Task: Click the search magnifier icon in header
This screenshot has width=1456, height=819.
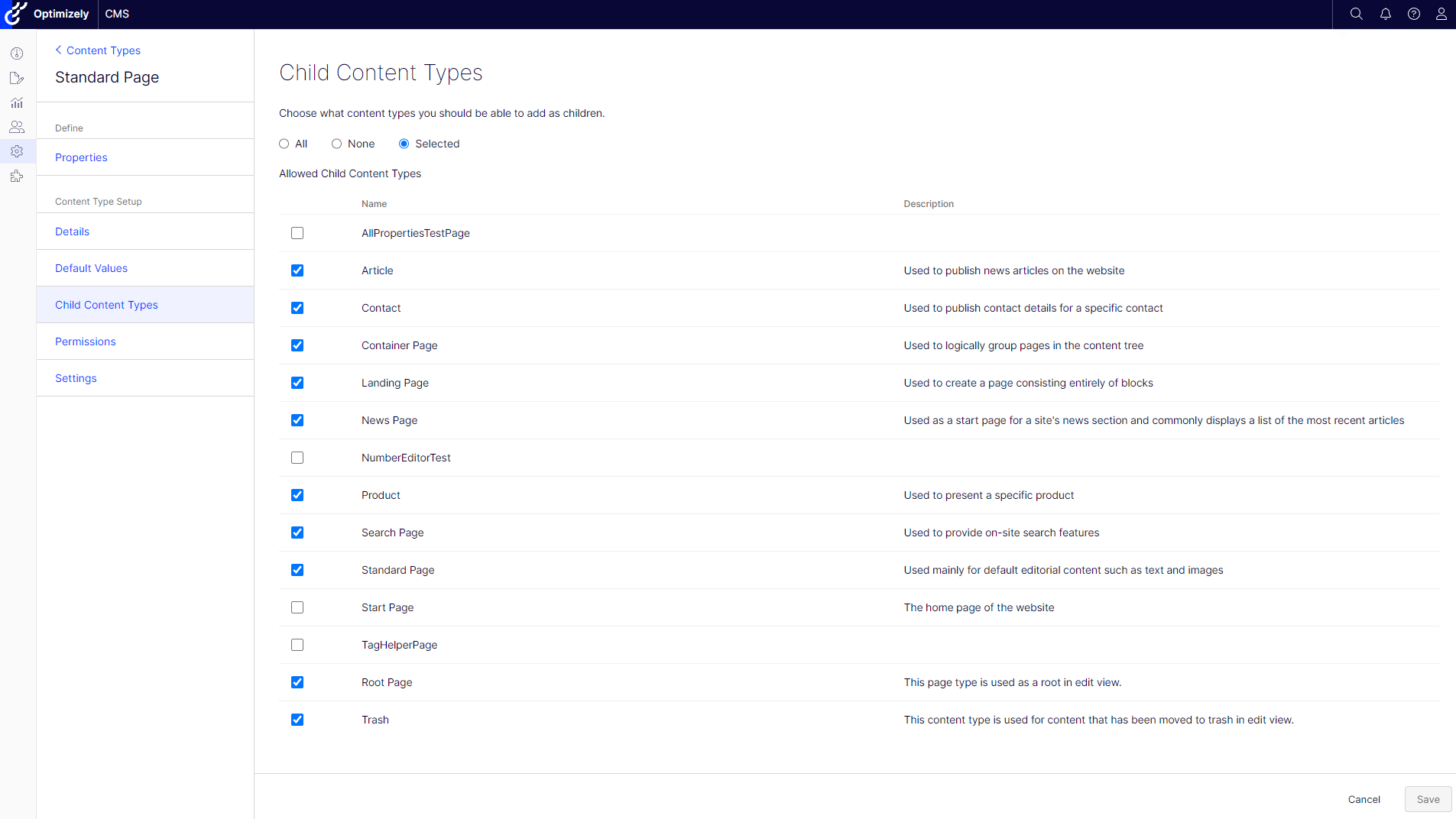Action: coord(1356,14)
